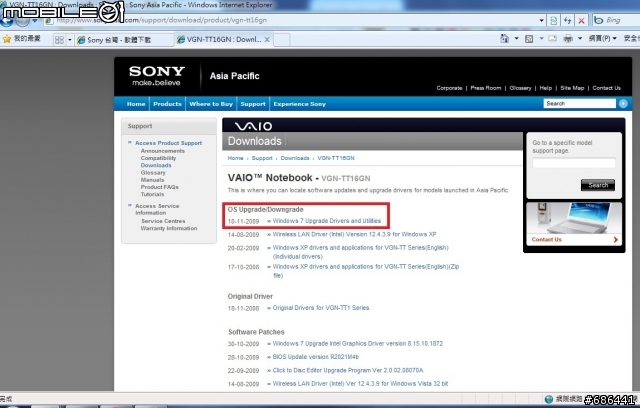Open Products in Sony navigation bar
640x408 pixels.
[x=167, y=104]
